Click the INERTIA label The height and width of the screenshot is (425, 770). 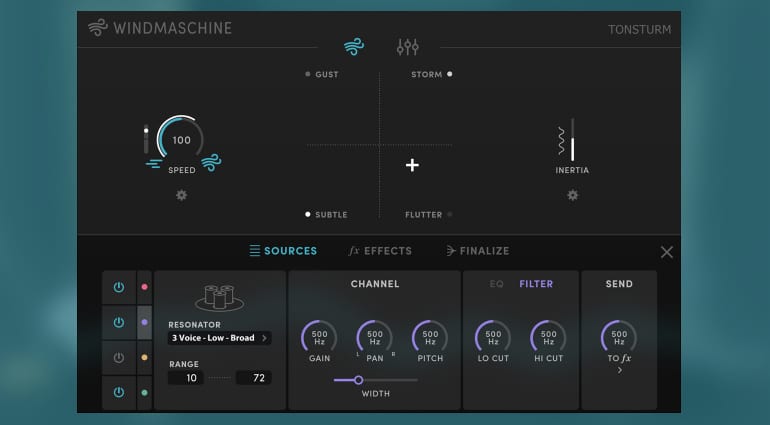(572, 170)
